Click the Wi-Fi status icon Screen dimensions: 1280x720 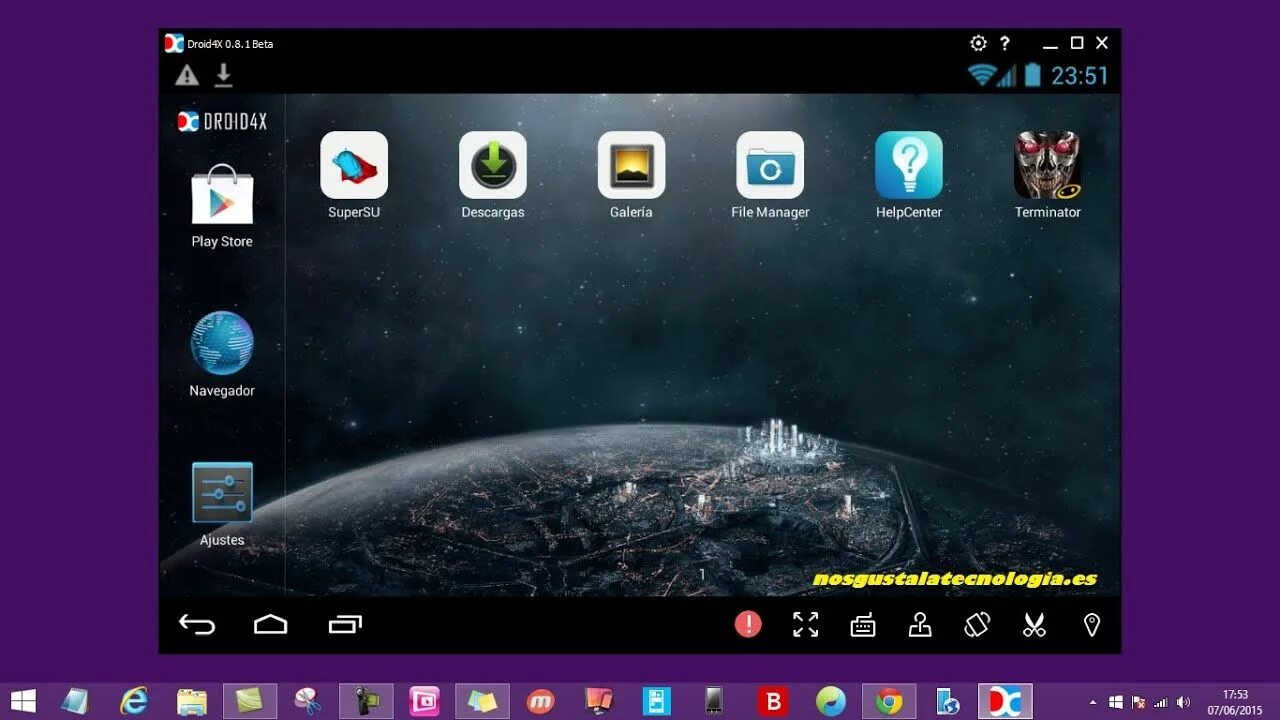(981, 75)
